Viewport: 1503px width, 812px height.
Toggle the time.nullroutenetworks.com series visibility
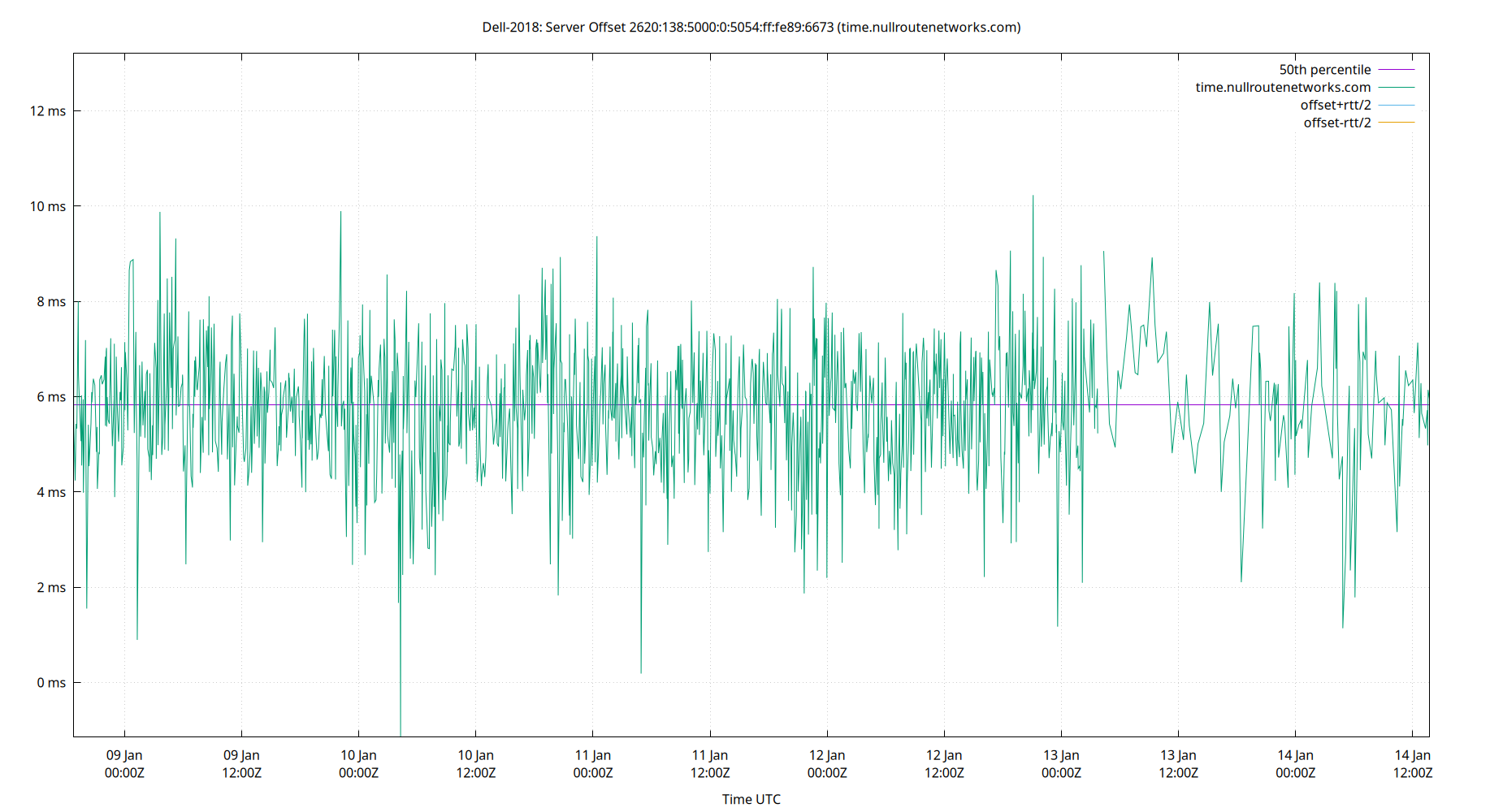pos(1282,87)
